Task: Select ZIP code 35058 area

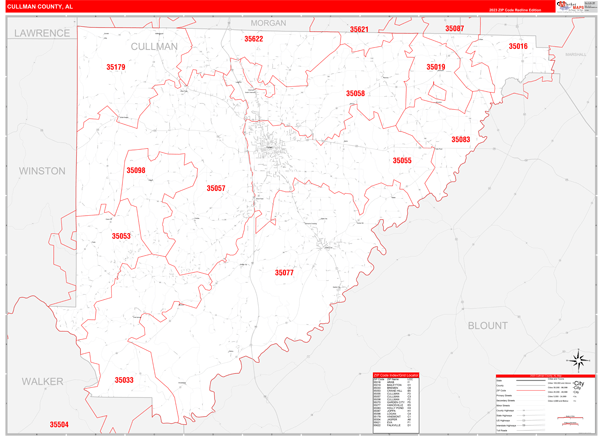Action: [355, 93]
